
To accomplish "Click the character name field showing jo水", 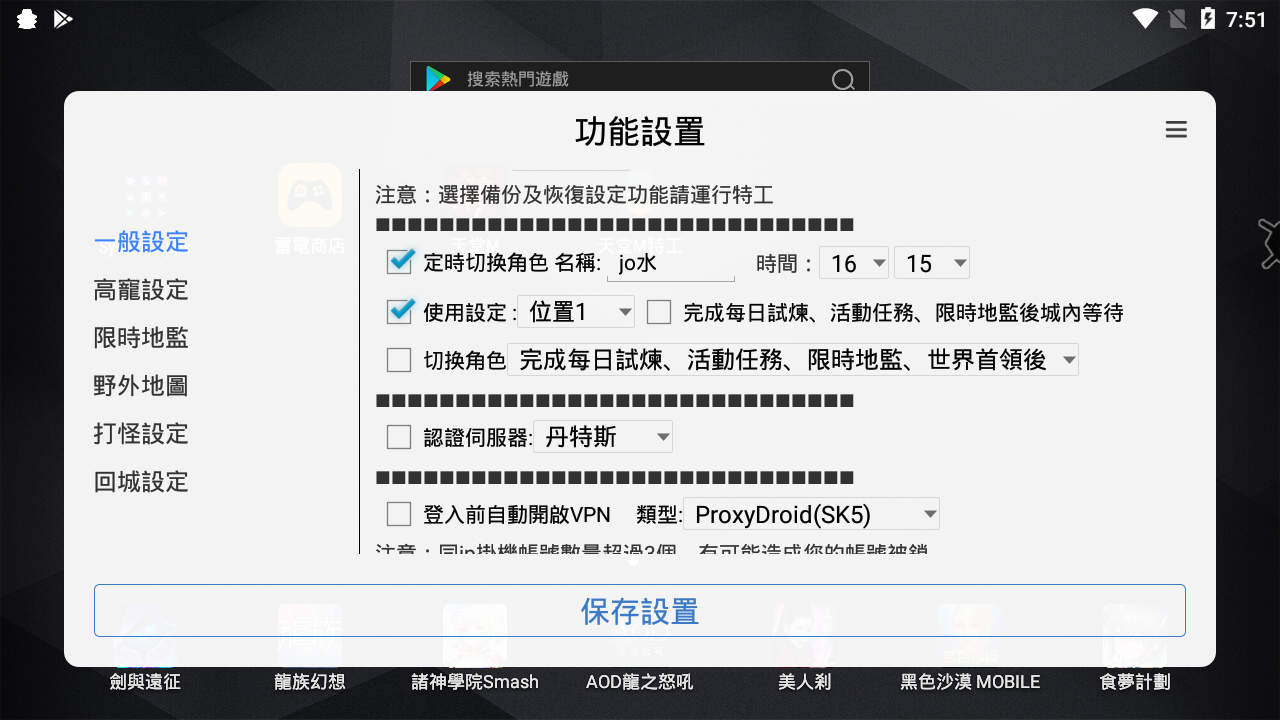I will (x=670, y=263).
